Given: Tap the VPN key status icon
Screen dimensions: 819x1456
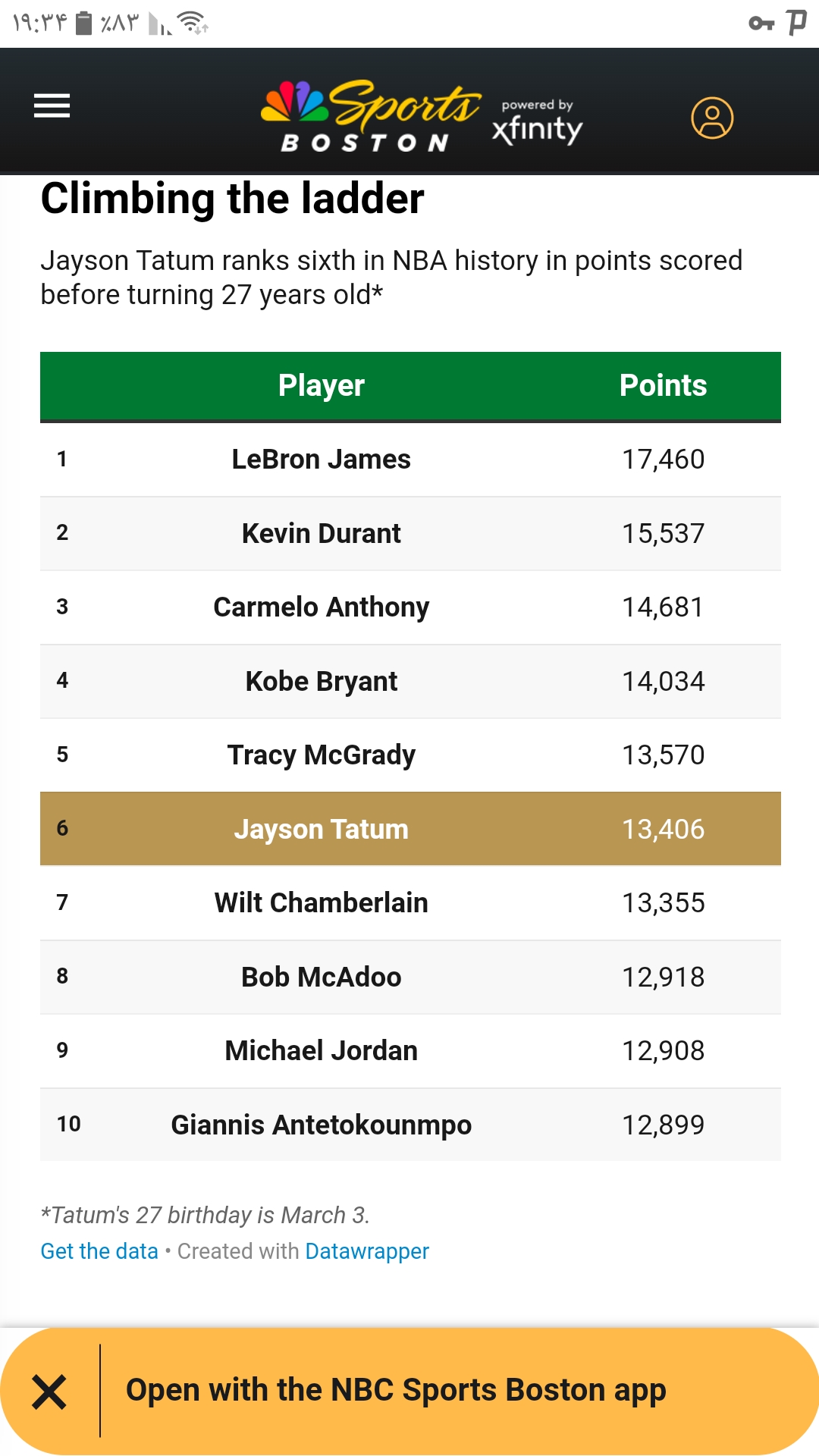Looking at the screenshot, I should pos(761,24).
